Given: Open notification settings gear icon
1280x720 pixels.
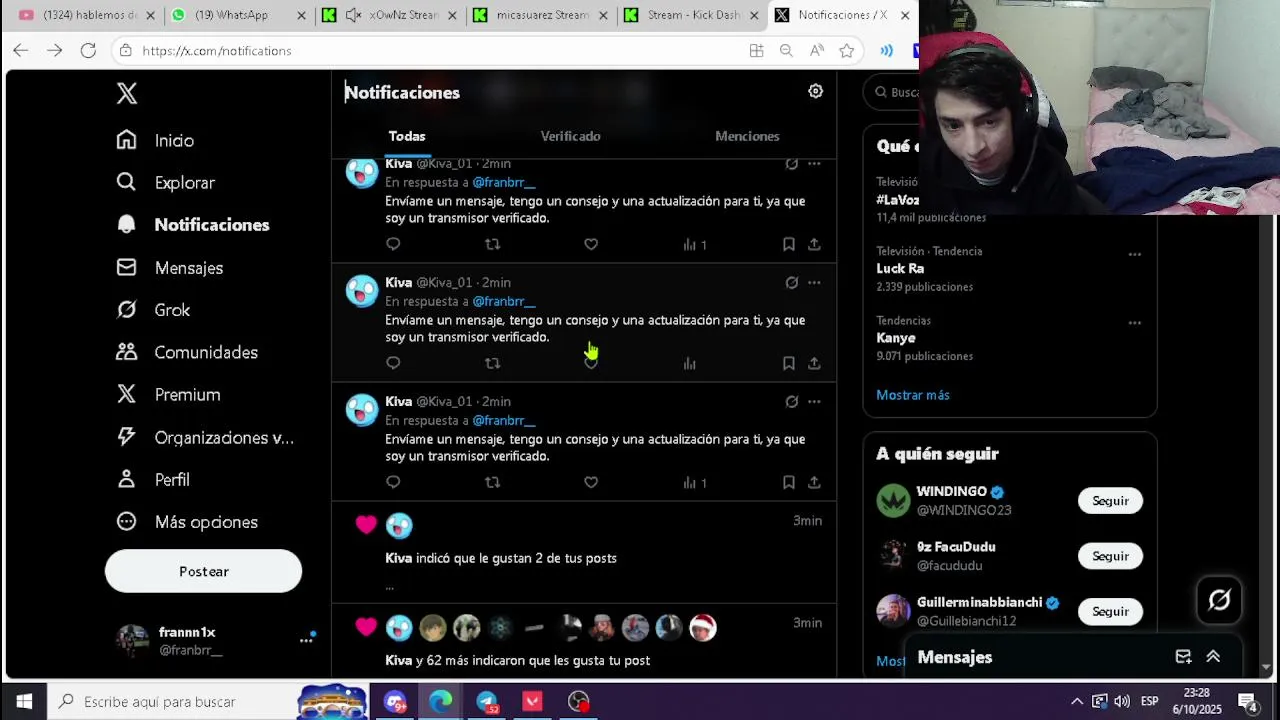Looking at the screenshot, I should [816, 92].
